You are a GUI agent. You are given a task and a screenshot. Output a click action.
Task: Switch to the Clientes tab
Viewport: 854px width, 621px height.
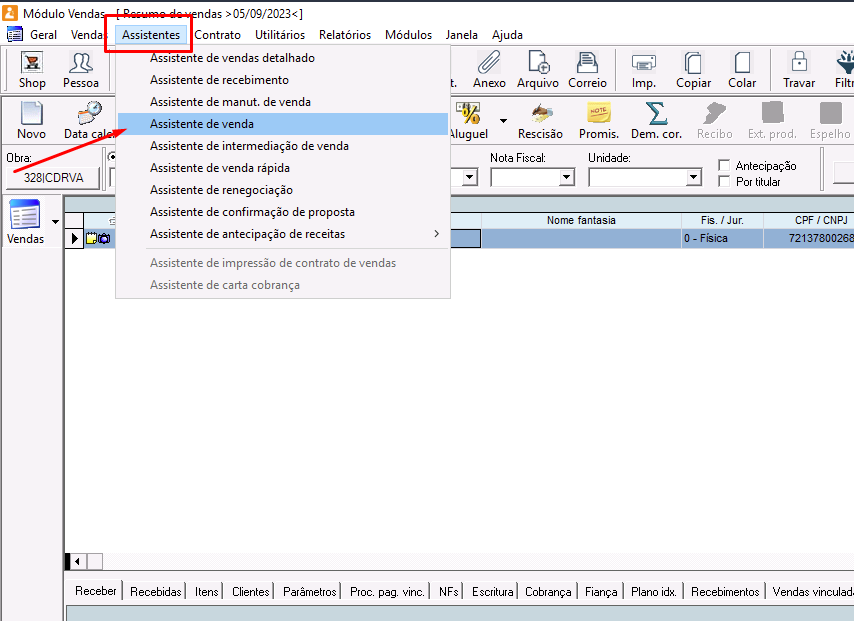[x=251, y=592]
